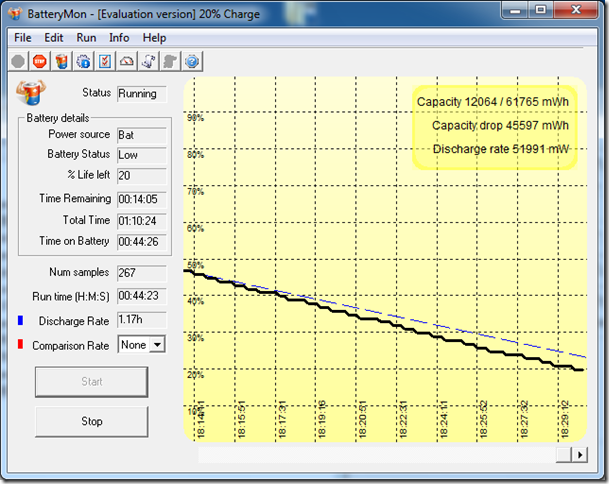This screenshot has width=609, height=484.
Task: Click the Battery details group label
Action: [57, 118]
